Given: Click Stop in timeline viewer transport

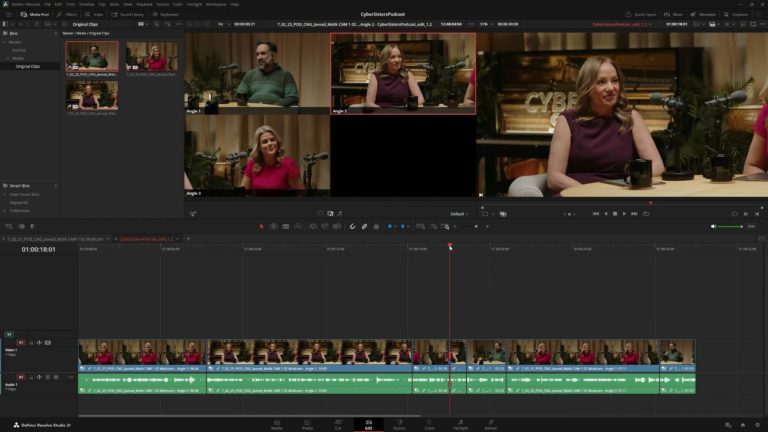Looking at the screenshot, I should 615,214.
